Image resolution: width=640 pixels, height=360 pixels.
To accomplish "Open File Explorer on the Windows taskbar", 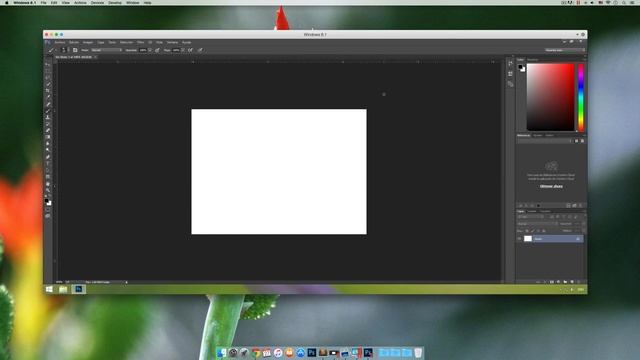I will coord(63,289).
